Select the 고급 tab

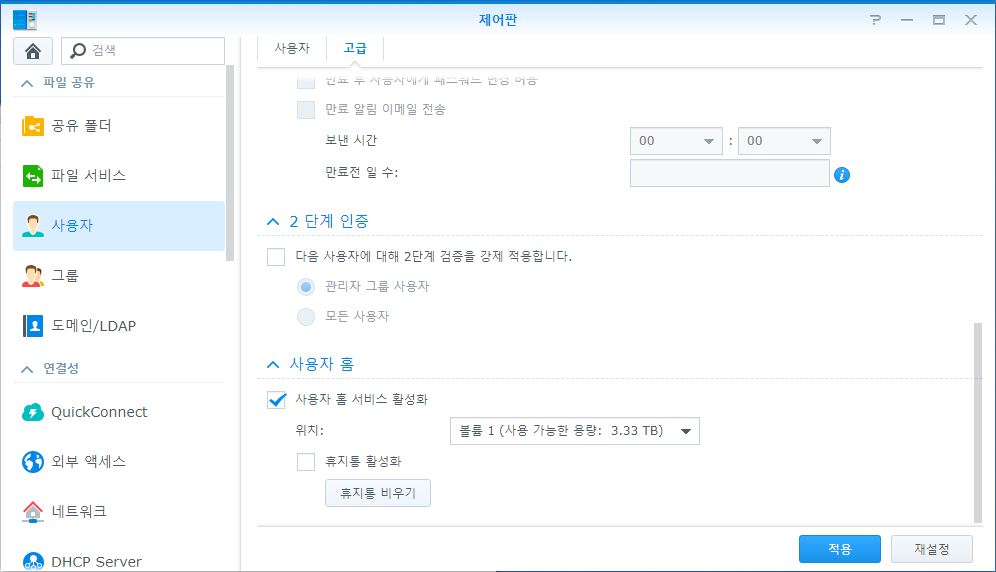point(355,48)
